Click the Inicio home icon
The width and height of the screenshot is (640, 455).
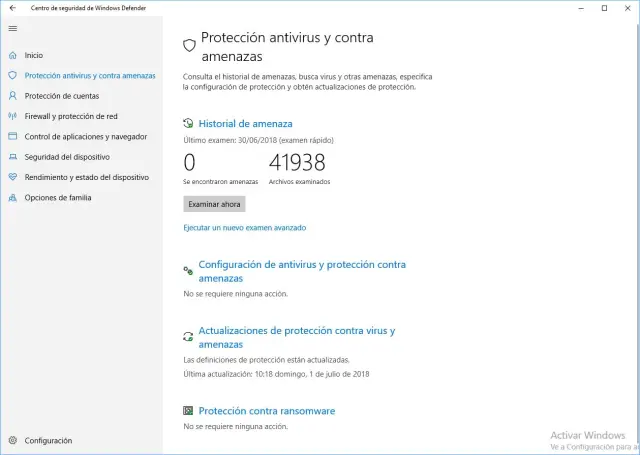point(12,55)
